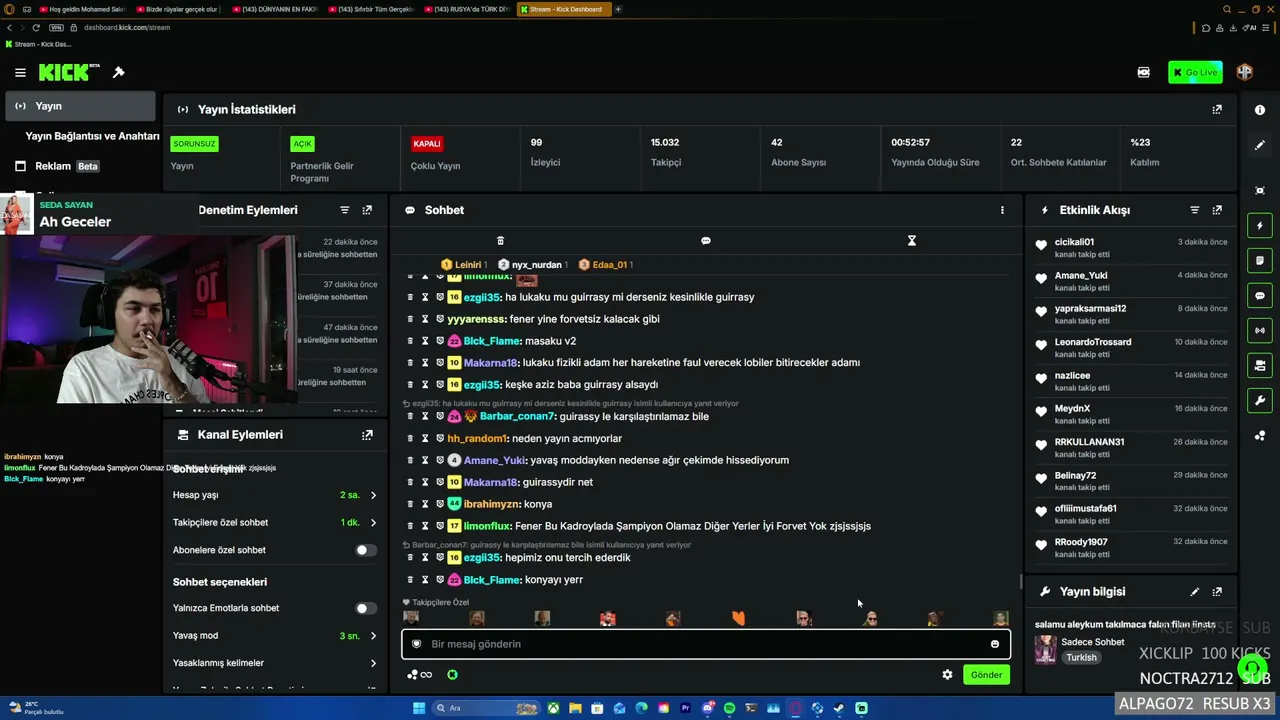The image size is (1280, 720).
Task: Send message with Gönder button
Action: point(986,675)
